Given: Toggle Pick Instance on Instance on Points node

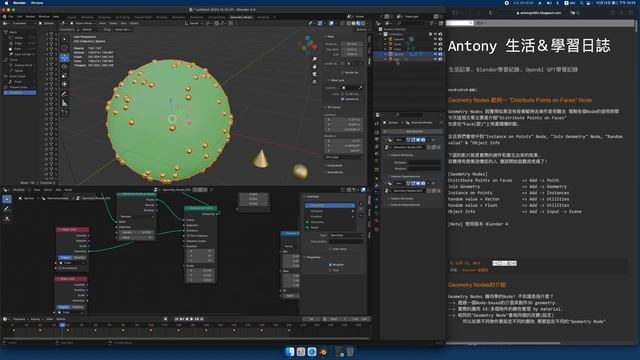Looking at the screenshot, I should click(x=188, y=236).
